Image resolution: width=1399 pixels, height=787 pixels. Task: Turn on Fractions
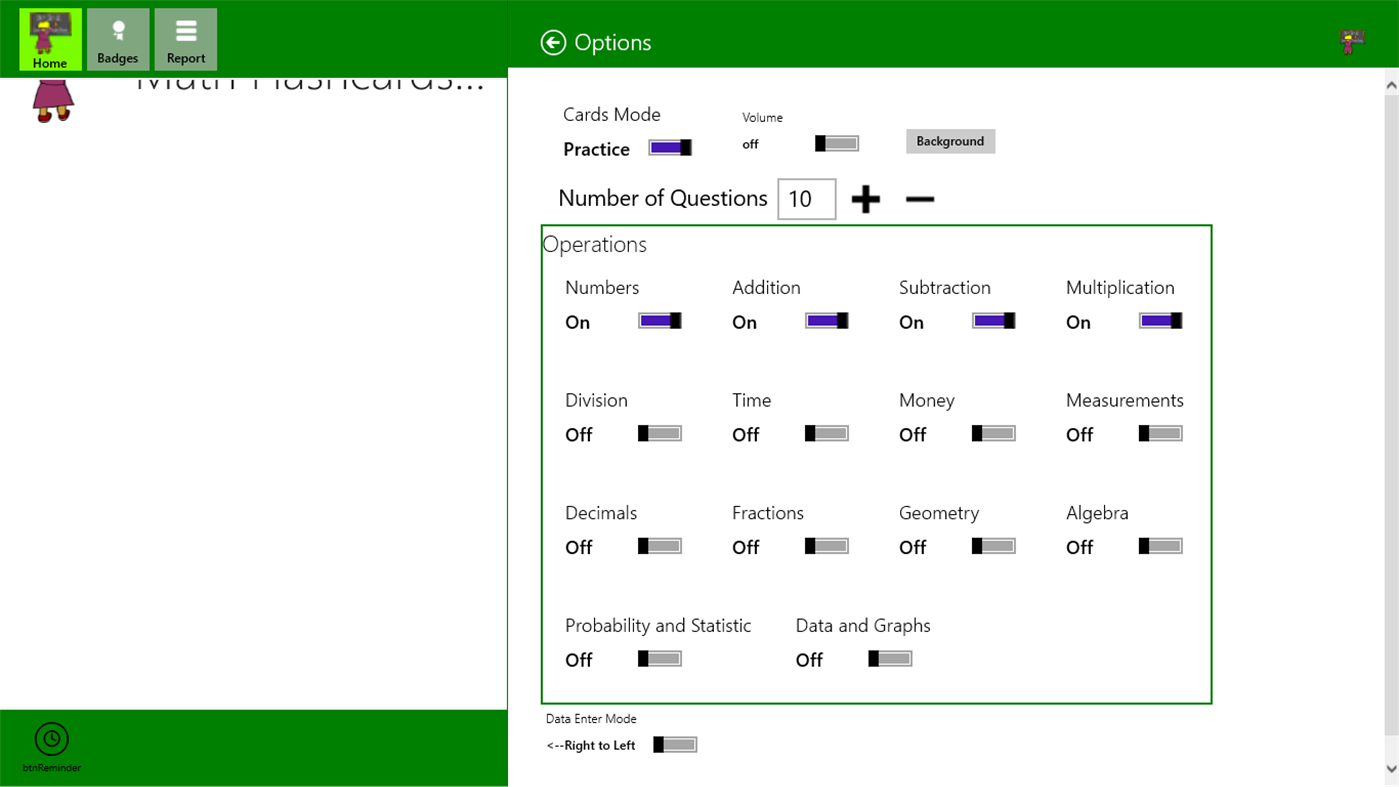coord(826,545)
